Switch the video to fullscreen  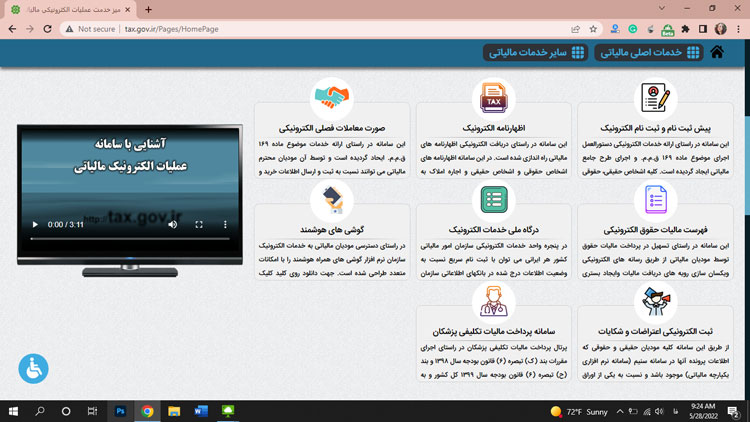pos(199,224)
